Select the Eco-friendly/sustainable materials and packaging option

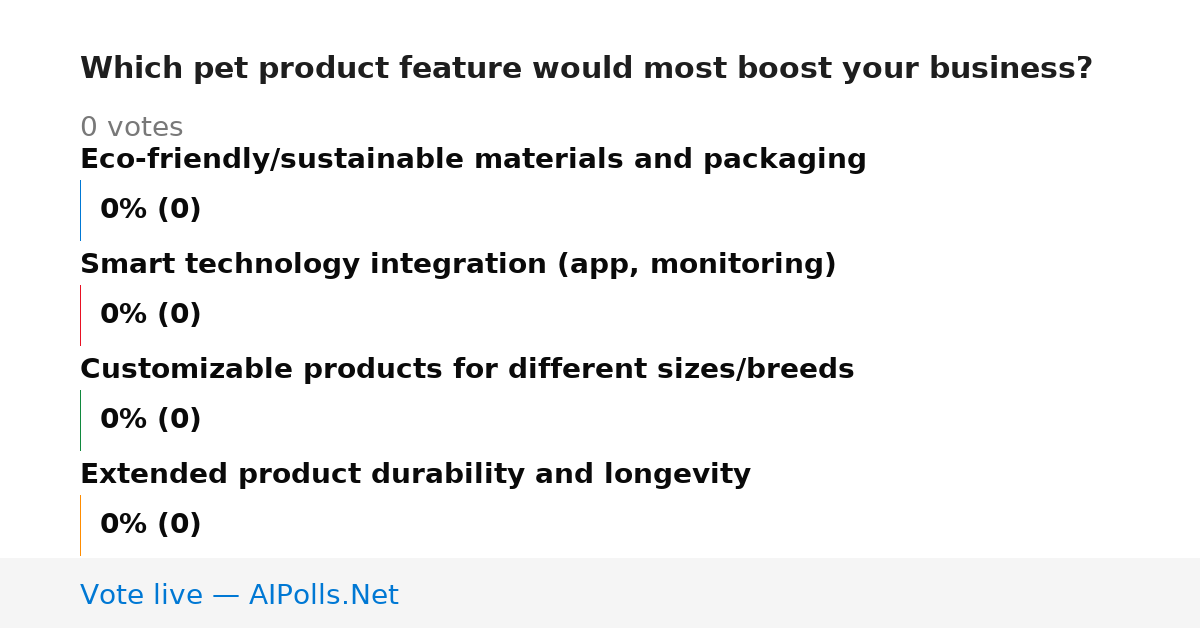point(473,160)
